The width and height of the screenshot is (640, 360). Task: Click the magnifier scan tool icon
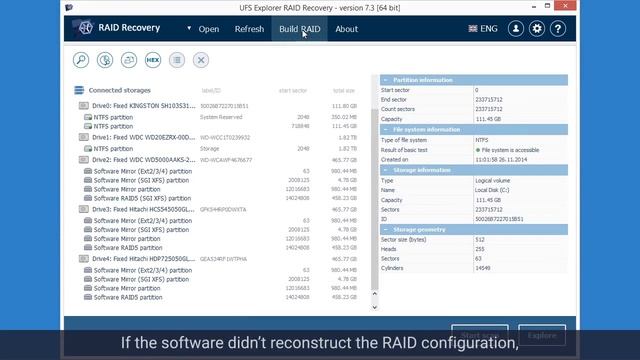click(81, 60)
